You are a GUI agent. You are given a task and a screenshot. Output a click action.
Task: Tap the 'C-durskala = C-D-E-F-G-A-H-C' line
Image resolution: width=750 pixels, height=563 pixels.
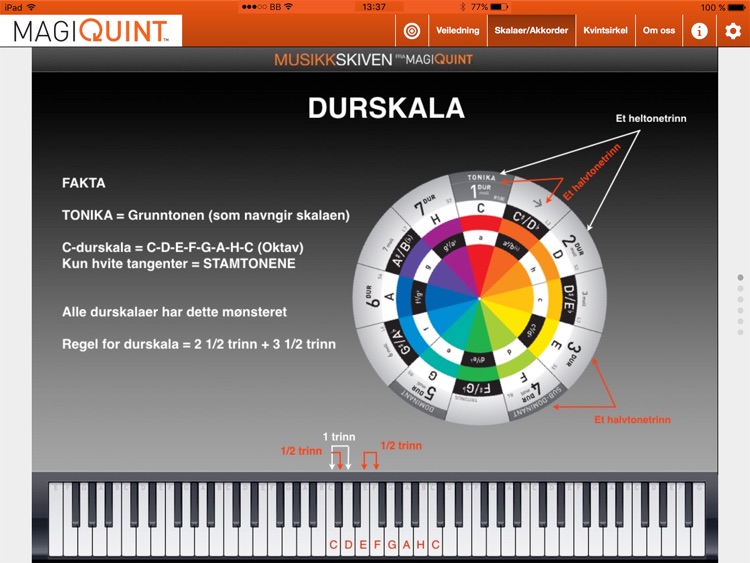183,247
